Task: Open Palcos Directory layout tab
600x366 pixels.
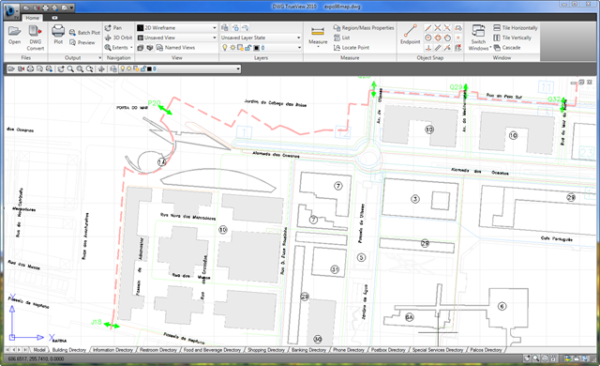Action: tap(486, 350)
